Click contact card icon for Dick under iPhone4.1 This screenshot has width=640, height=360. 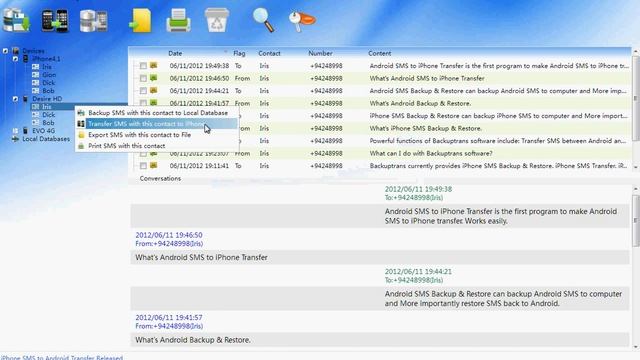[36, 83]
